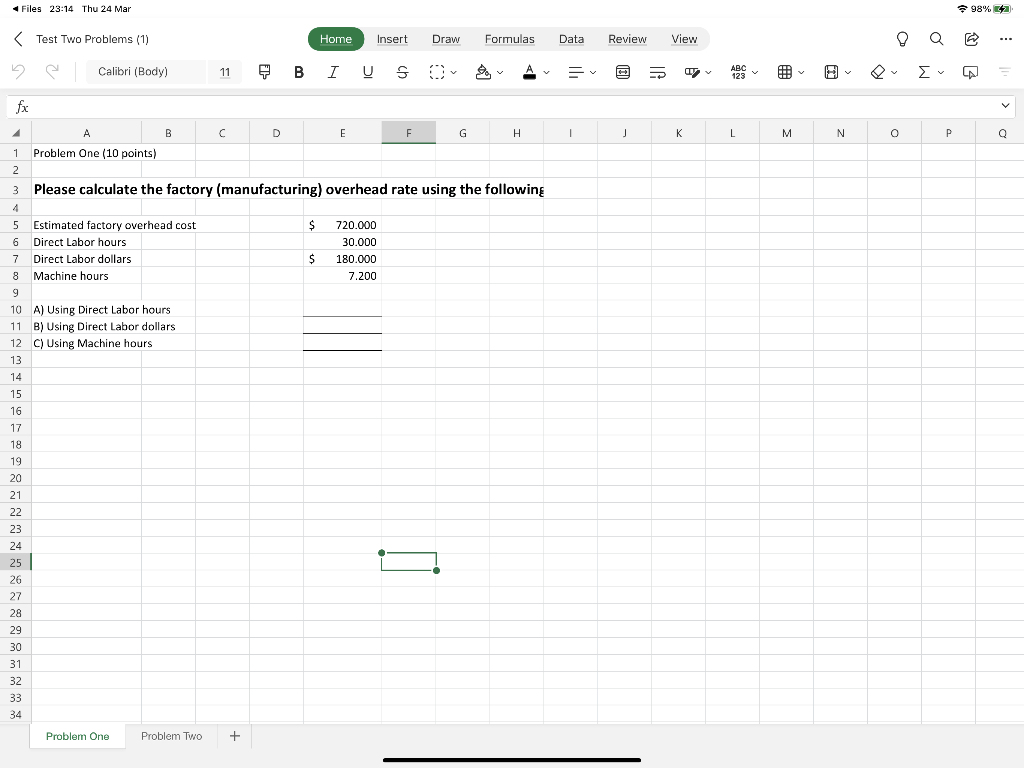Apply fill color with the paint bucket

pyautogui.click(x=483, y=72)
